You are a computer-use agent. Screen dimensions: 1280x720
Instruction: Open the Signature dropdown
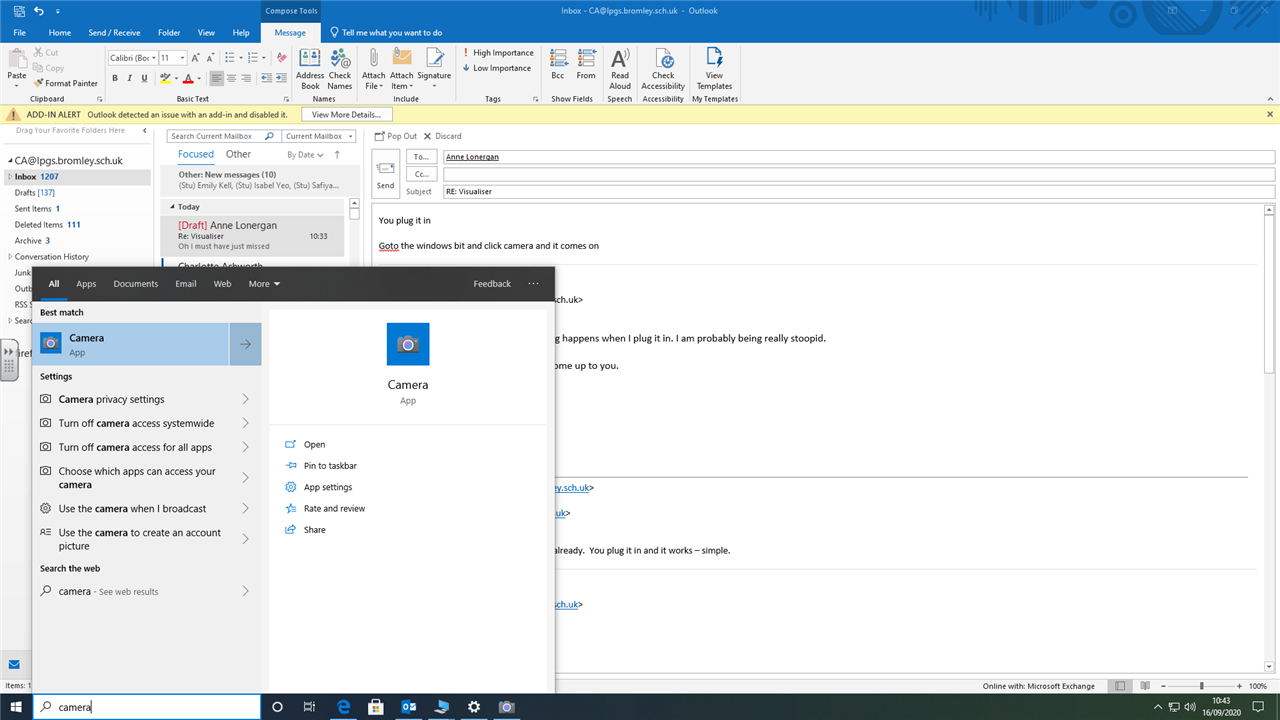pyautogui.click(x=434, y=69)
